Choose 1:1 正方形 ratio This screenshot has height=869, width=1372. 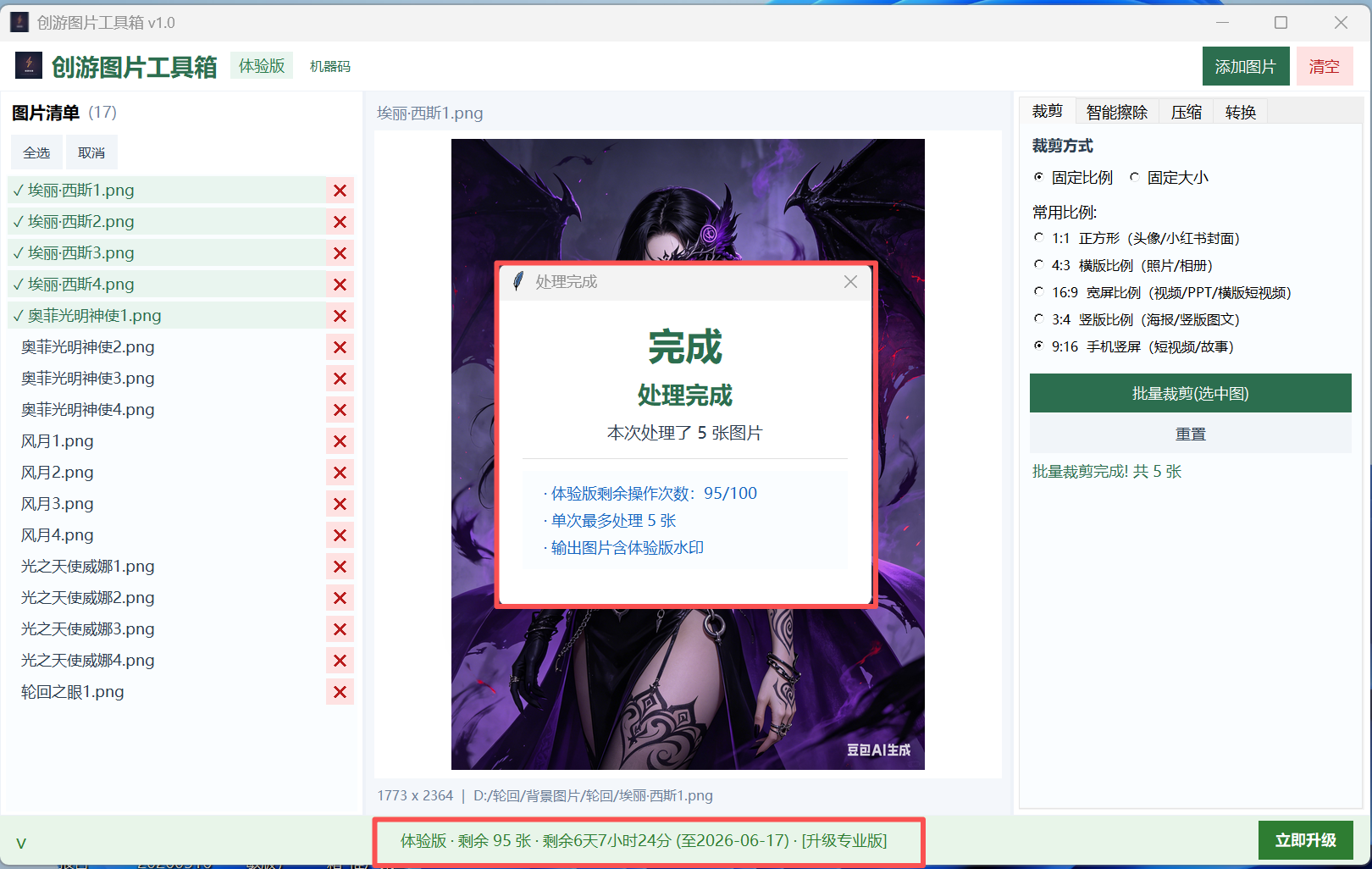pyautogui.click(x=1137, y=239)
